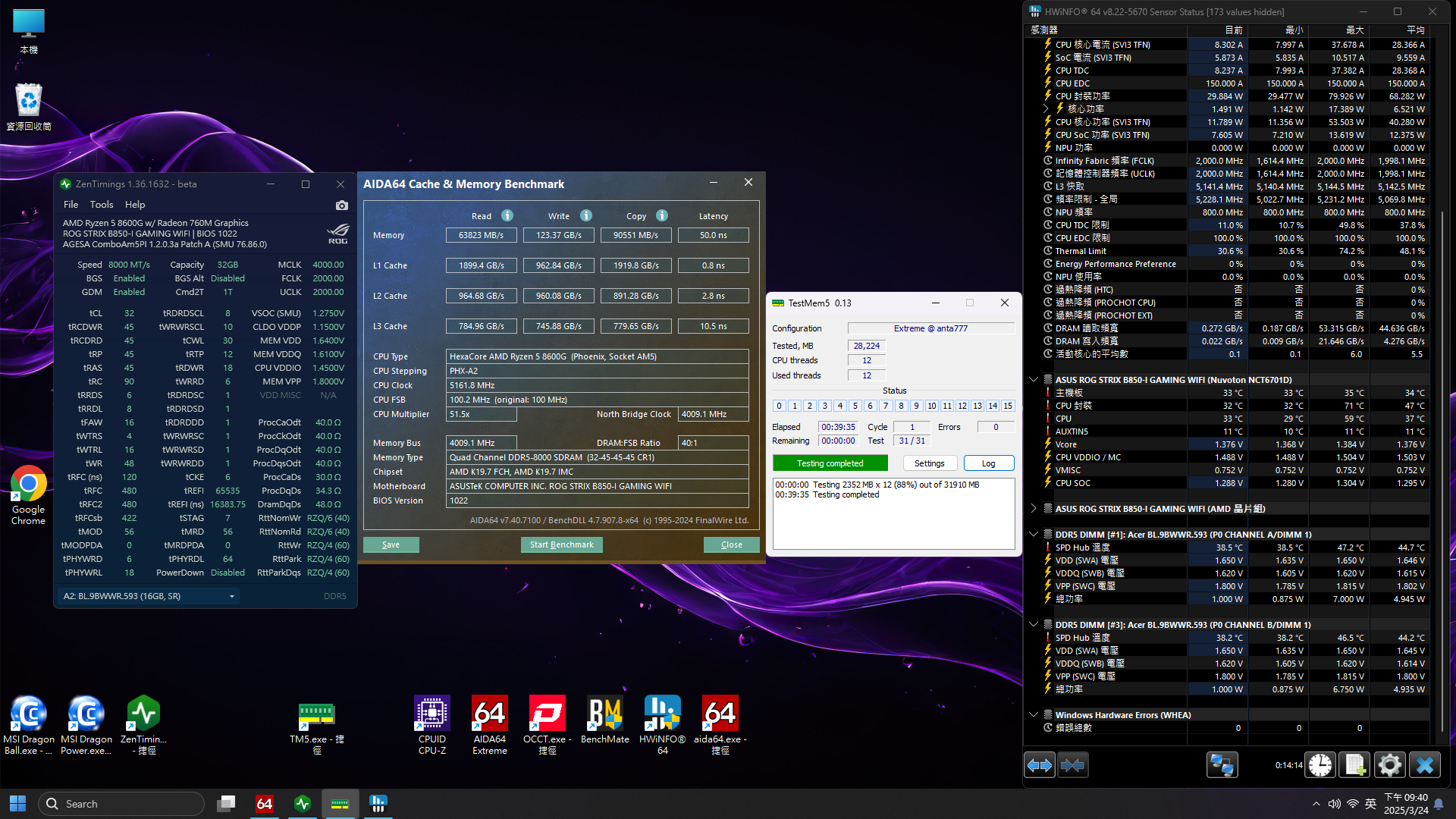The height and width of the screenshot is (819, 1456).
Task: Click the ZenTimings screenshot camera icon
Action: click(342, 206)
